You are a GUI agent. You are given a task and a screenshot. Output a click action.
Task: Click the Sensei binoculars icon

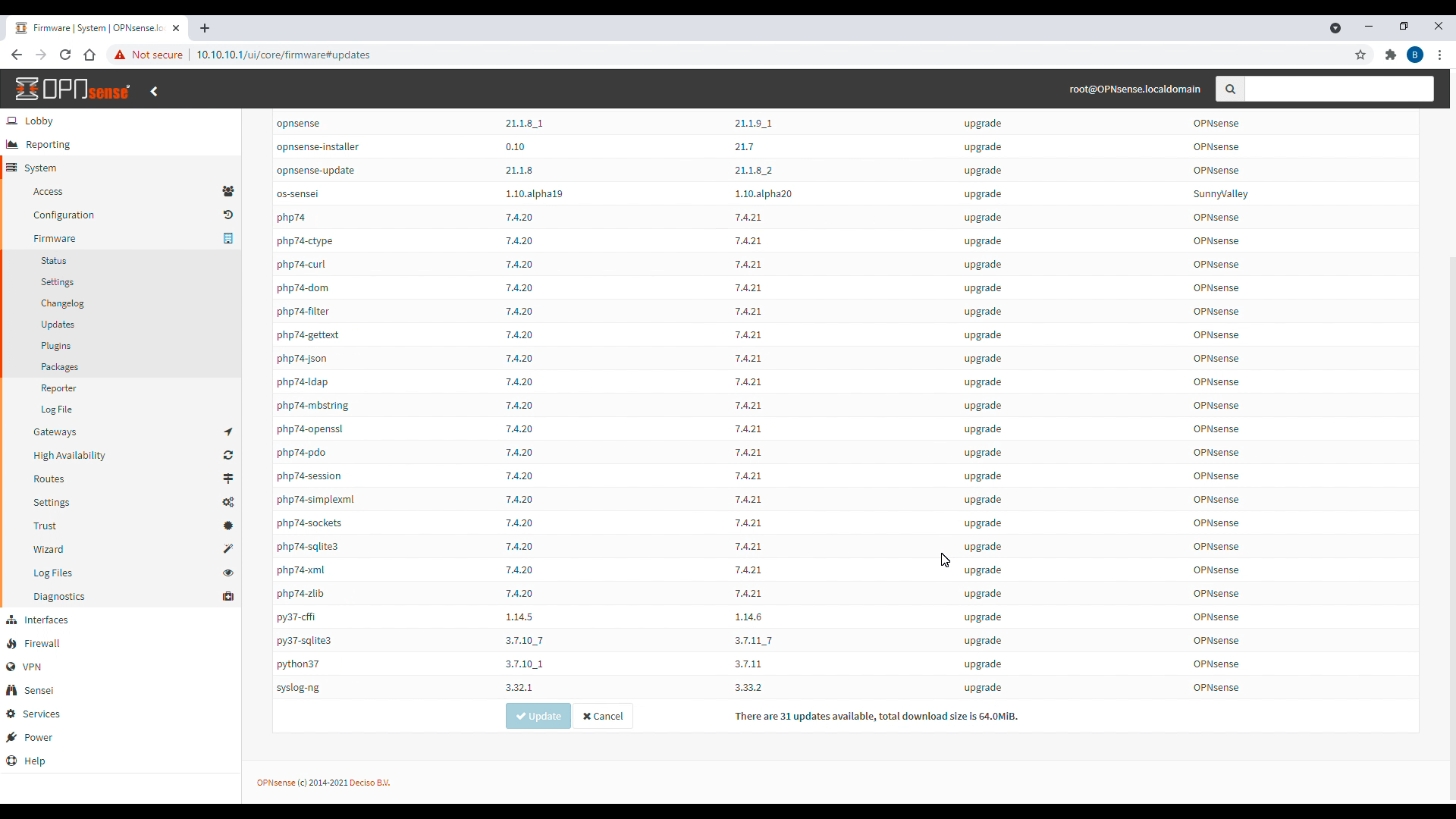(11, 690)
